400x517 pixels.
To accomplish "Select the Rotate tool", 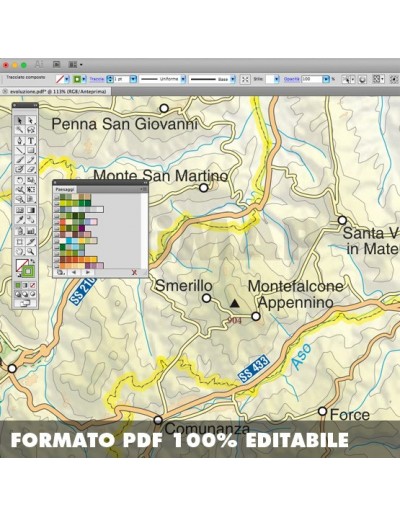I will (x=20, y=180).
